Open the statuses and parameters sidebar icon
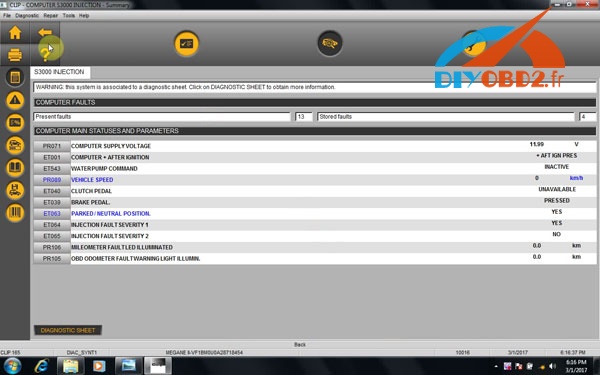Viewport: 600px width, 375px height. tap(15, 123)
